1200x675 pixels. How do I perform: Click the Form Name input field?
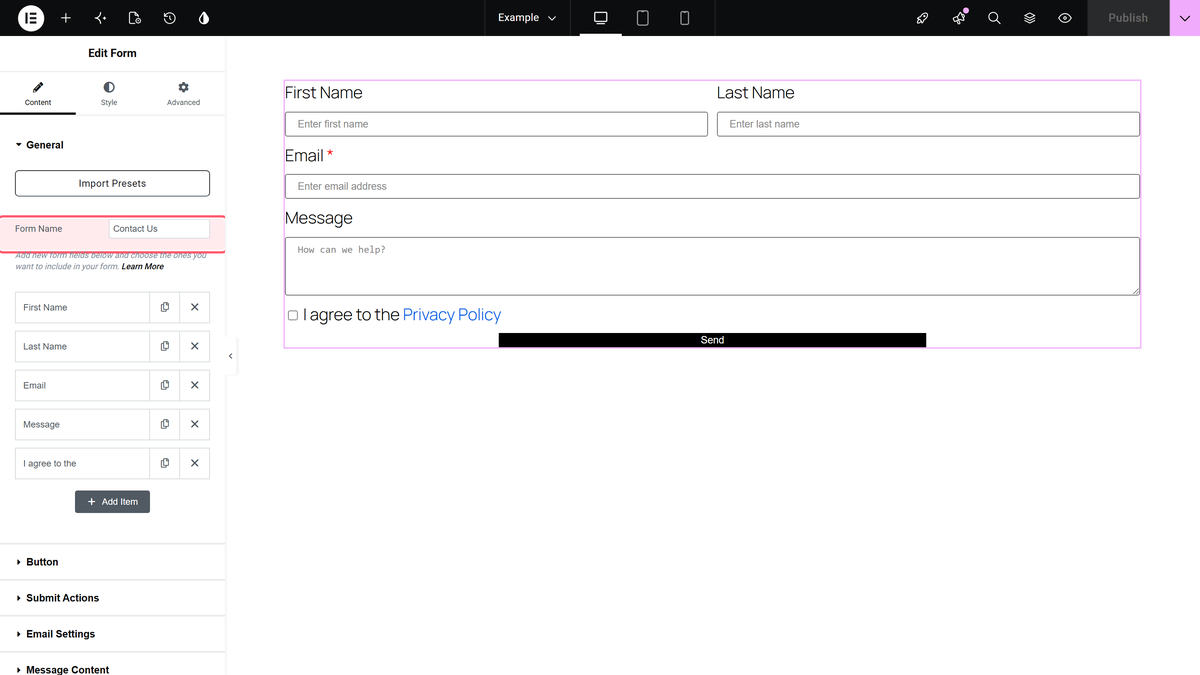(159, 229)
